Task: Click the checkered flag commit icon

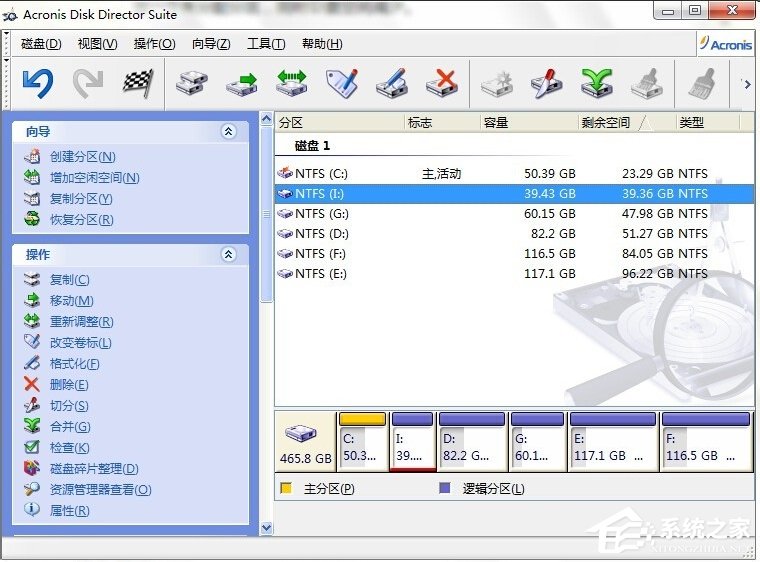Action: click(137, 83)
